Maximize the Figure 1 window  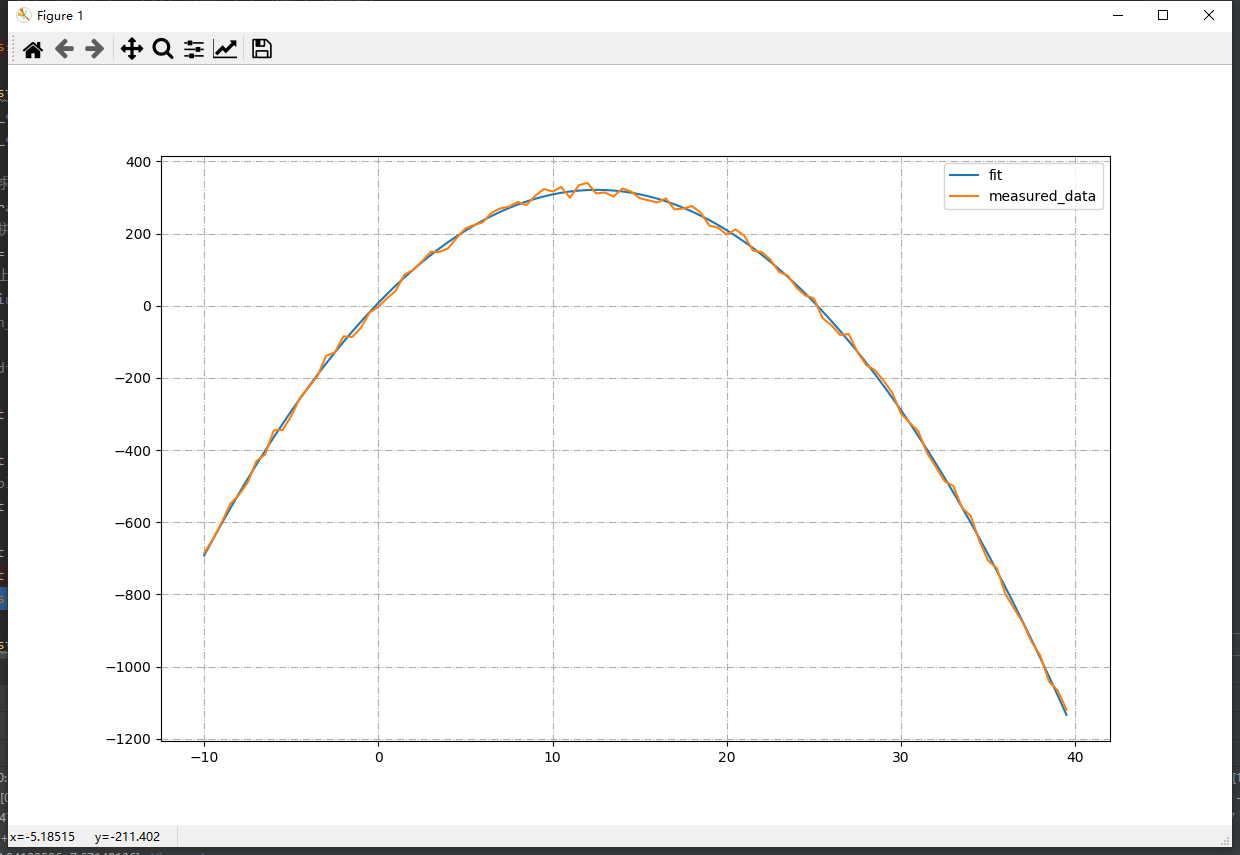(1163, 15)
